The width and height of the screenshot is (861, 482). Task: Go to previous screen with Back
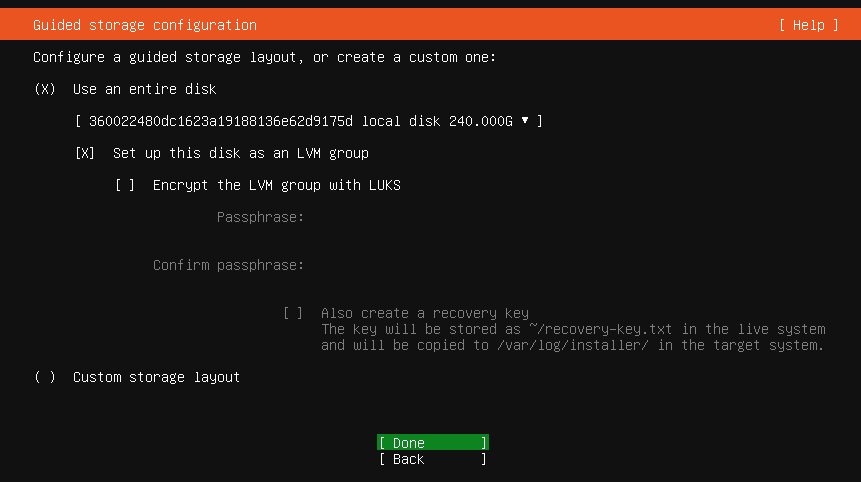[432, 459]
